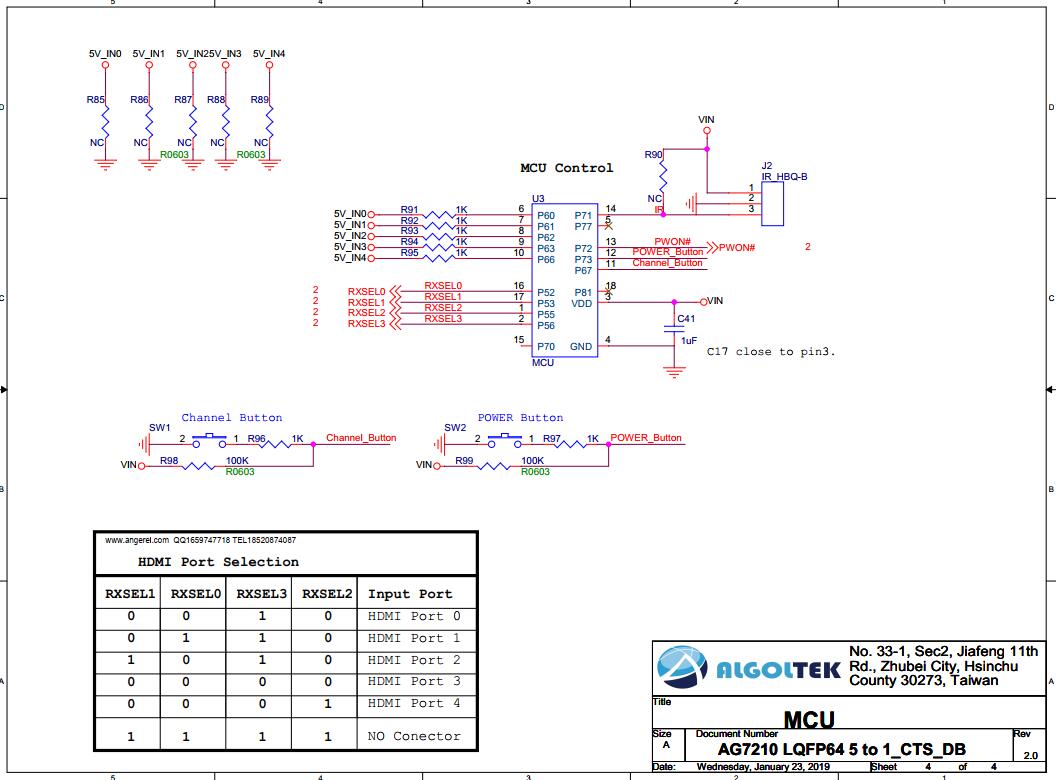Click pin name P77 on the MCU

point(583,227)
